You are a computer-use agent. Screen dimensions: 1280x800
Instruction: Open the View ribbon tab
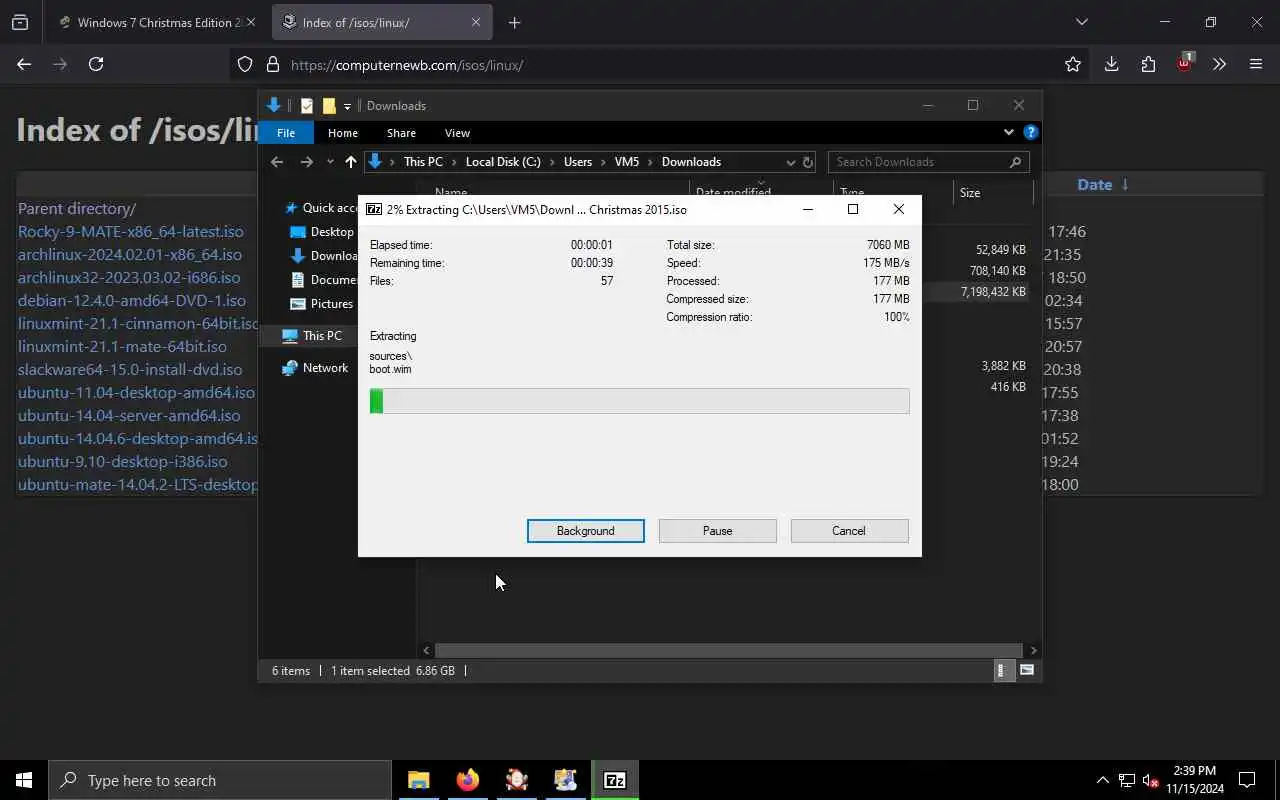coord(457,133)
